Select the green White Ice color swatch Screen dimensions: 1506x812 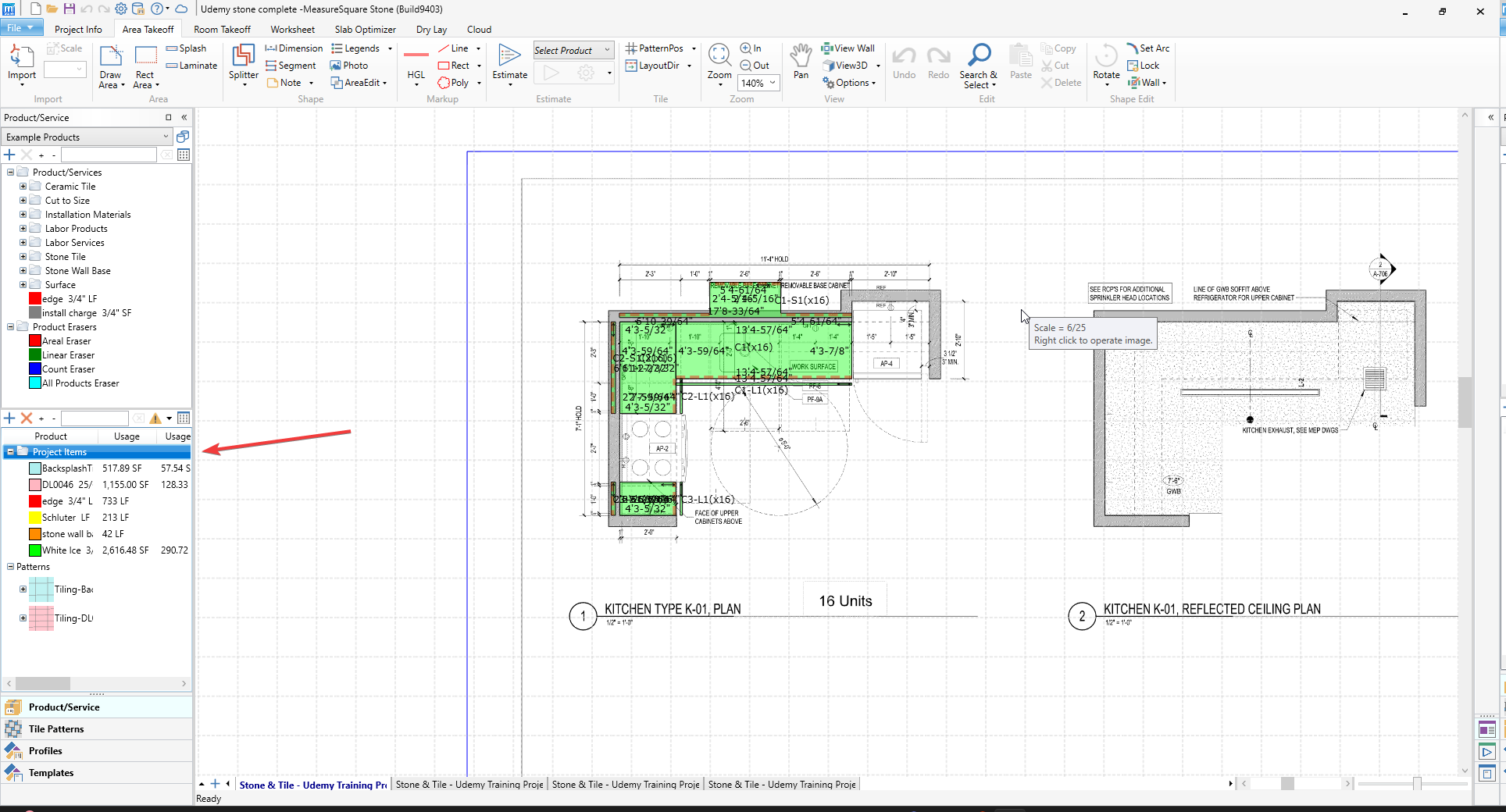click(x=35, y=550)
